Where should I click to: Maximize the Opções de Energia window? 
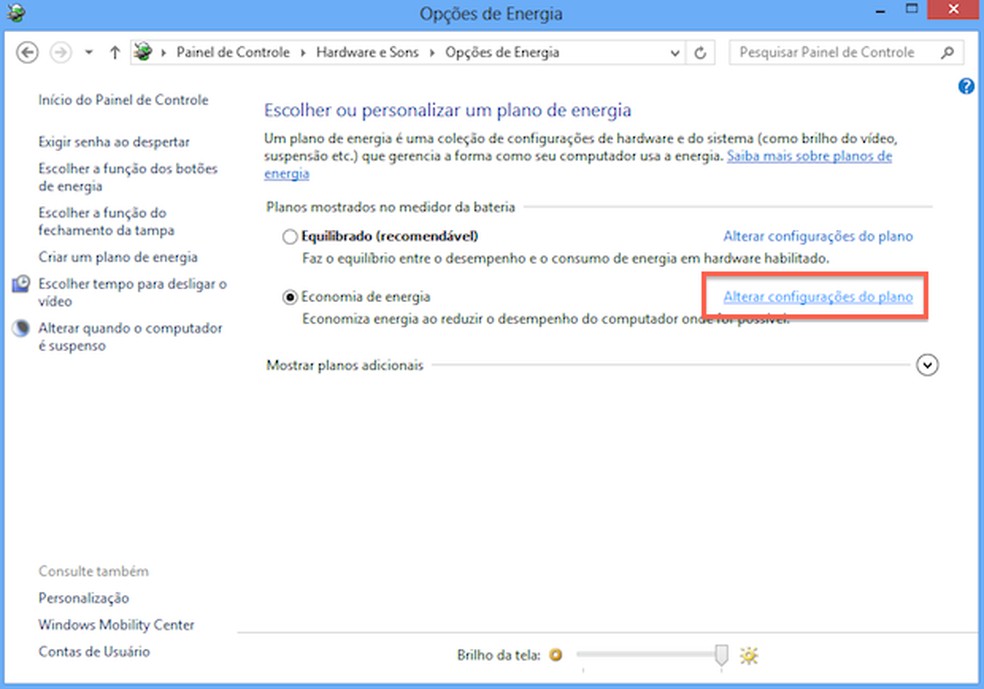click(x=911, y=9)
